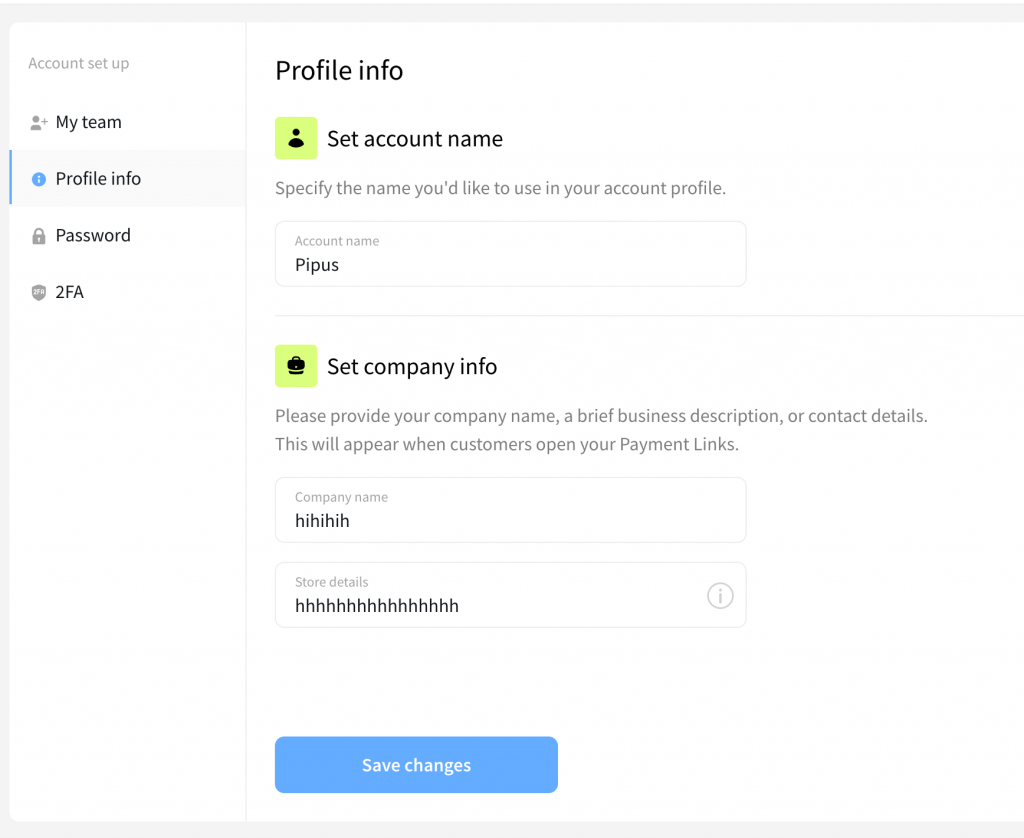The image size is (1024, 838).
Task: Select the Profile info sidebar label
Action: click(98, 179)
